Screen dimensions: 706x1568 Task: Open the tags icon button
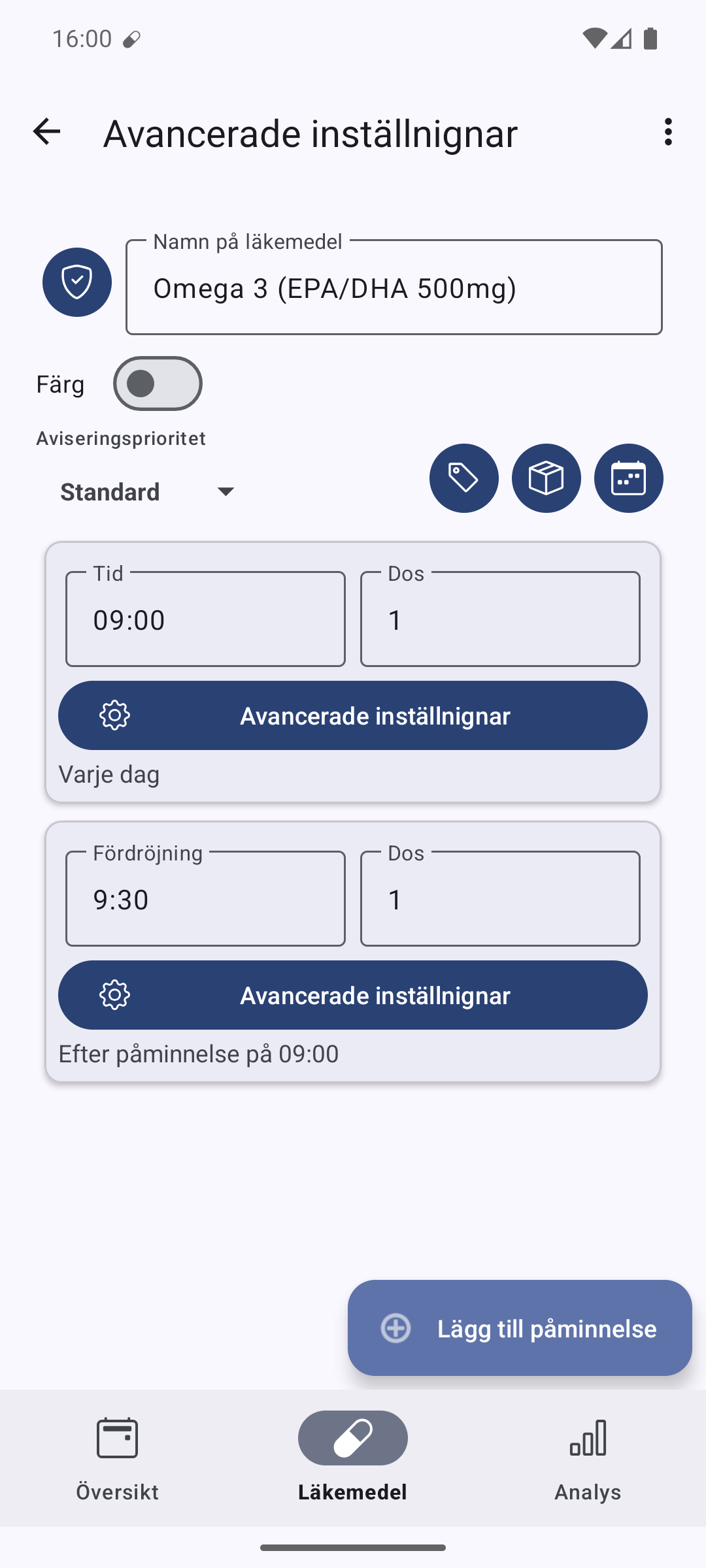click(464, 478)
